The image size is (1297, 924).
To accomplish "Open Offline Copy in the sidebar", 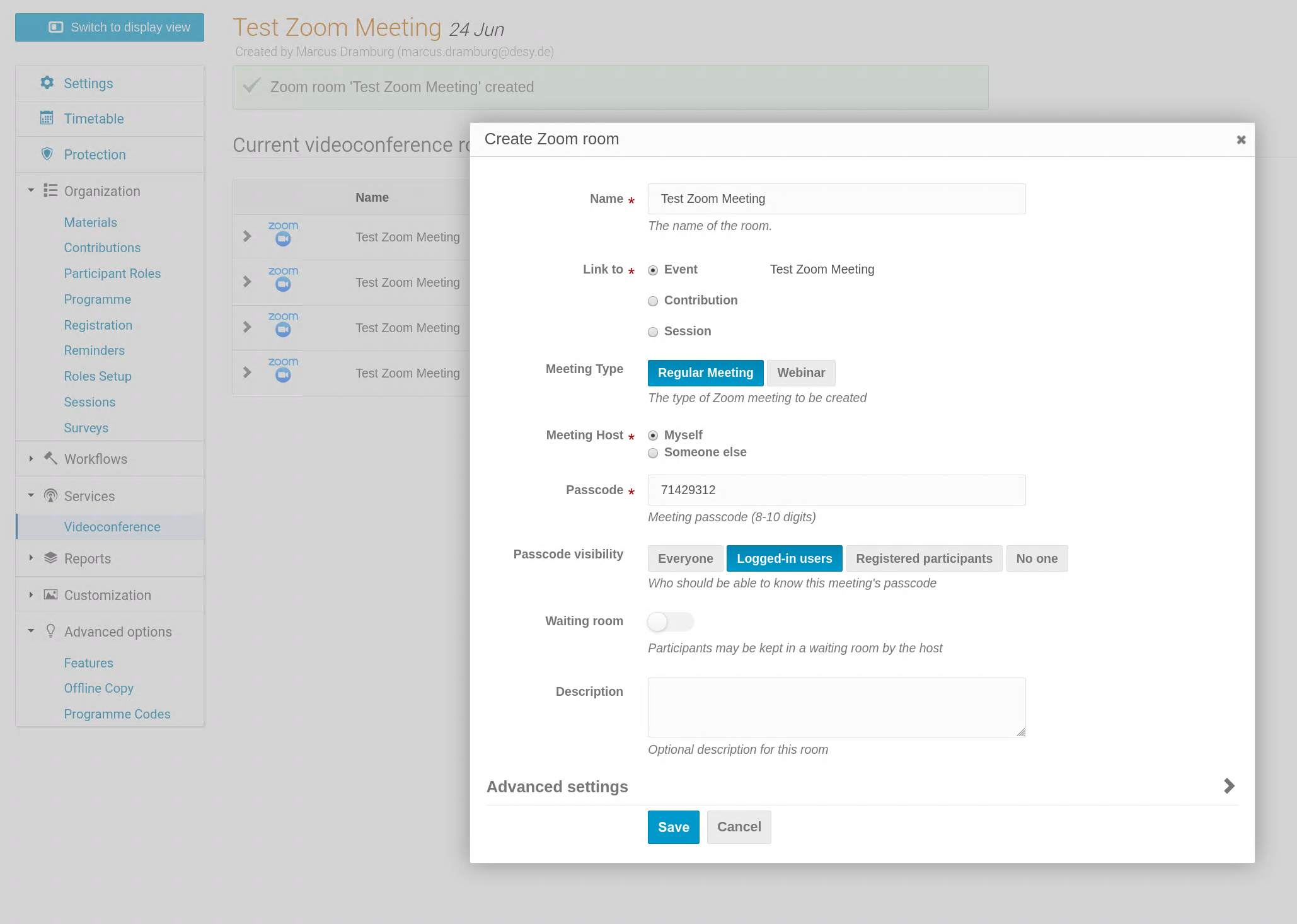I will (x=98, y=688).
